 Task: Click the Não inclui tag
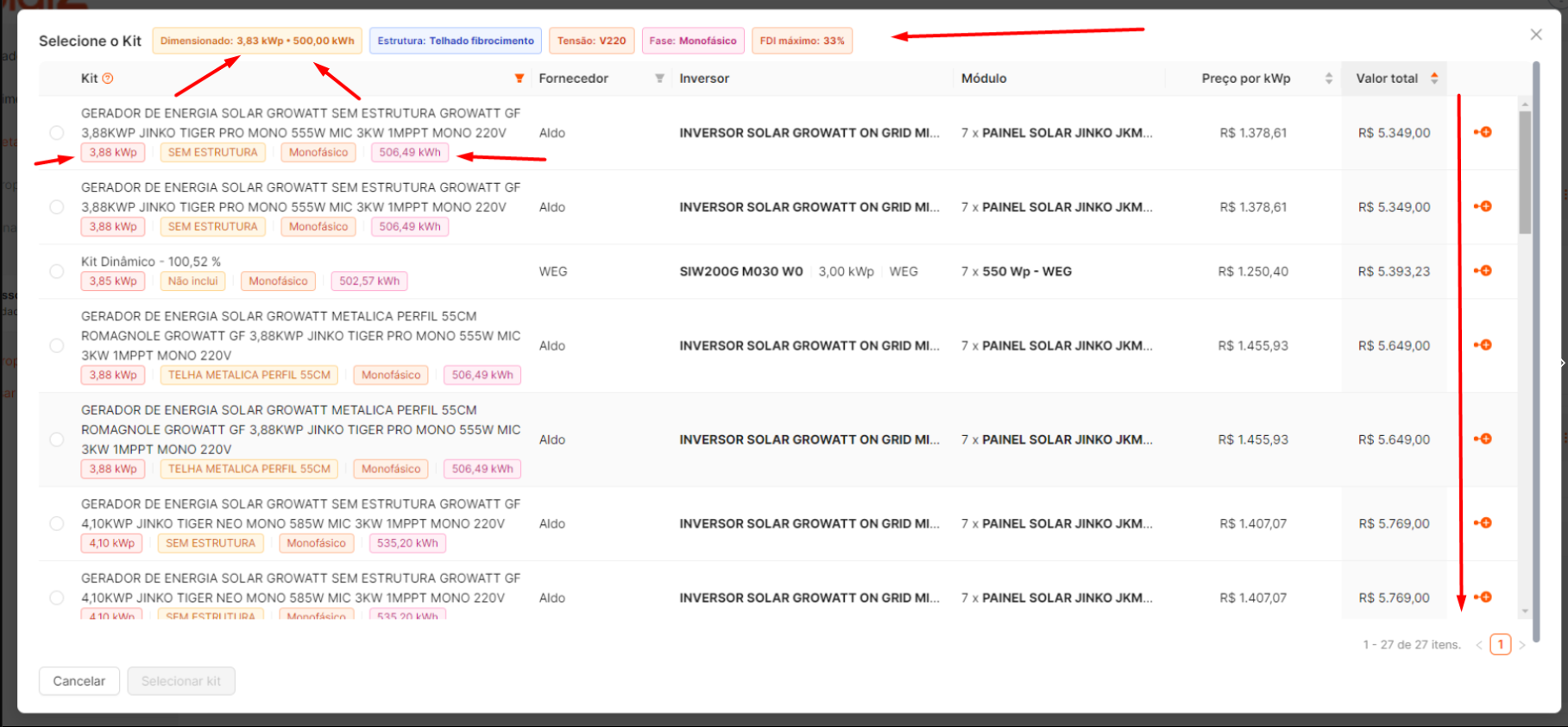click(x=193, y=281)
